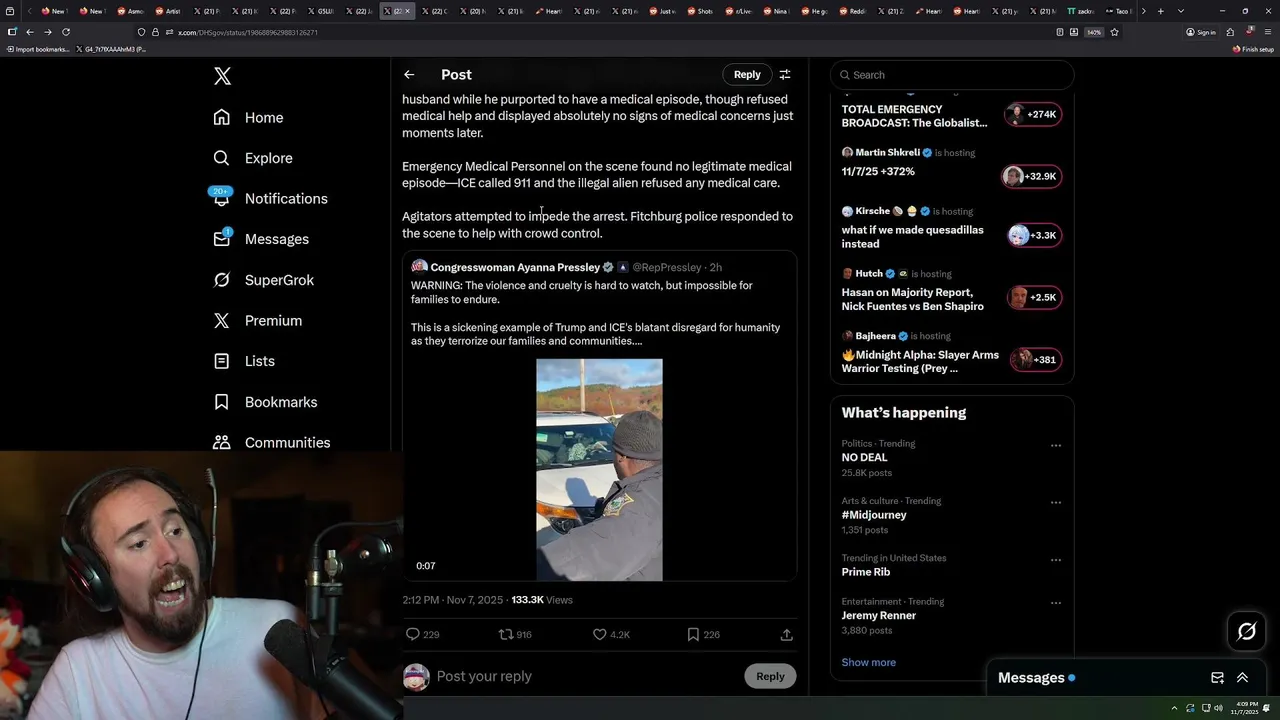
Task: Click the Reply button in the Post header
Action: coord(747,74)
